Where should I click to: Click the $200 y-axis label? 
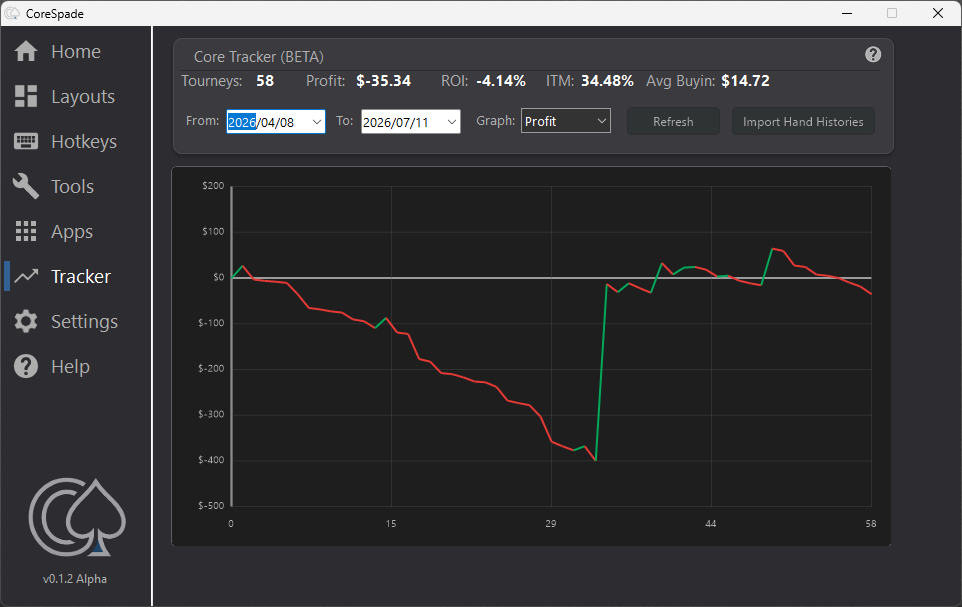[214, 186]
